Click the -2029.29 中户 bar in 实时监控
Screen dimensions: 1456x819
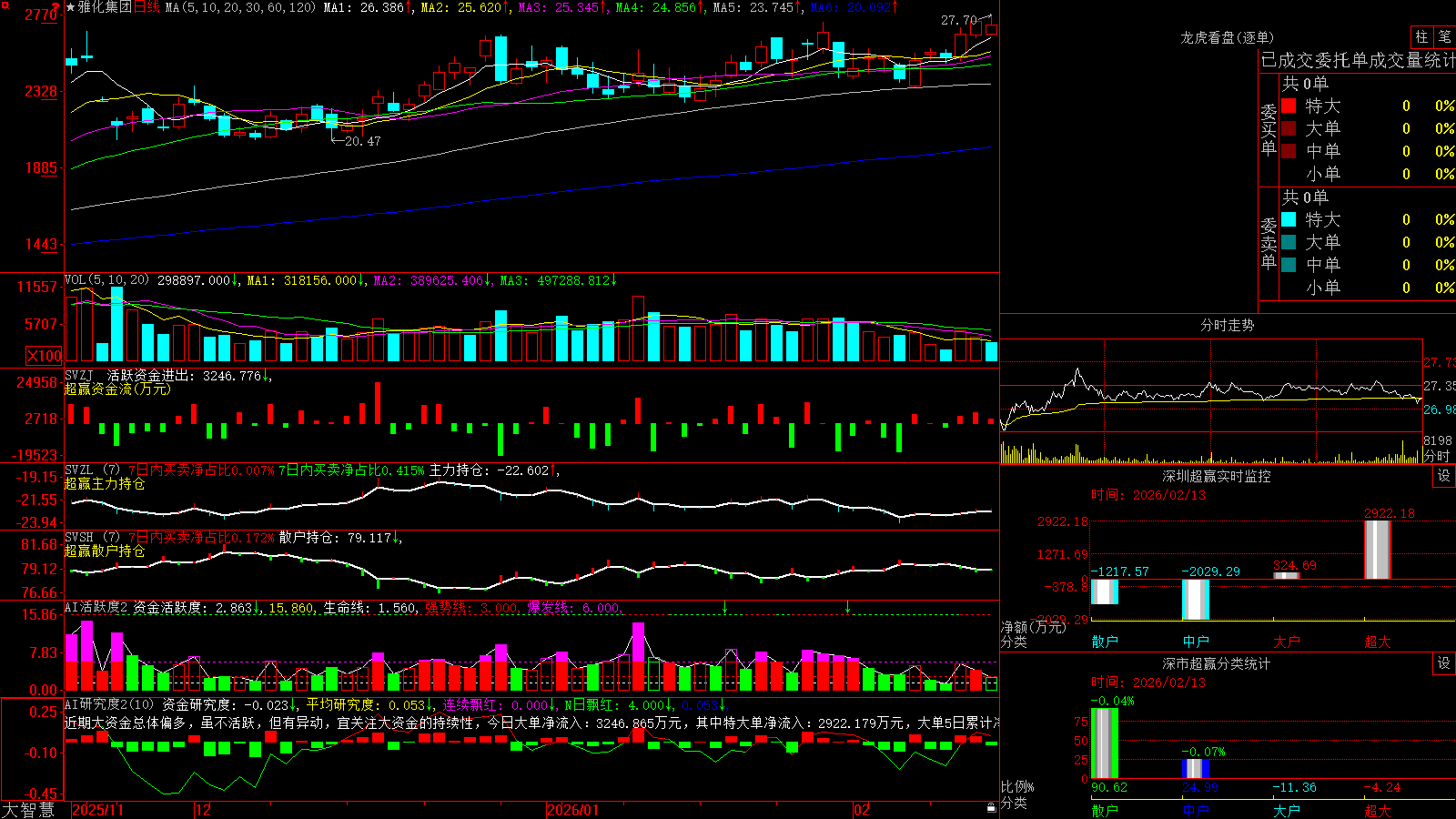1196,600
